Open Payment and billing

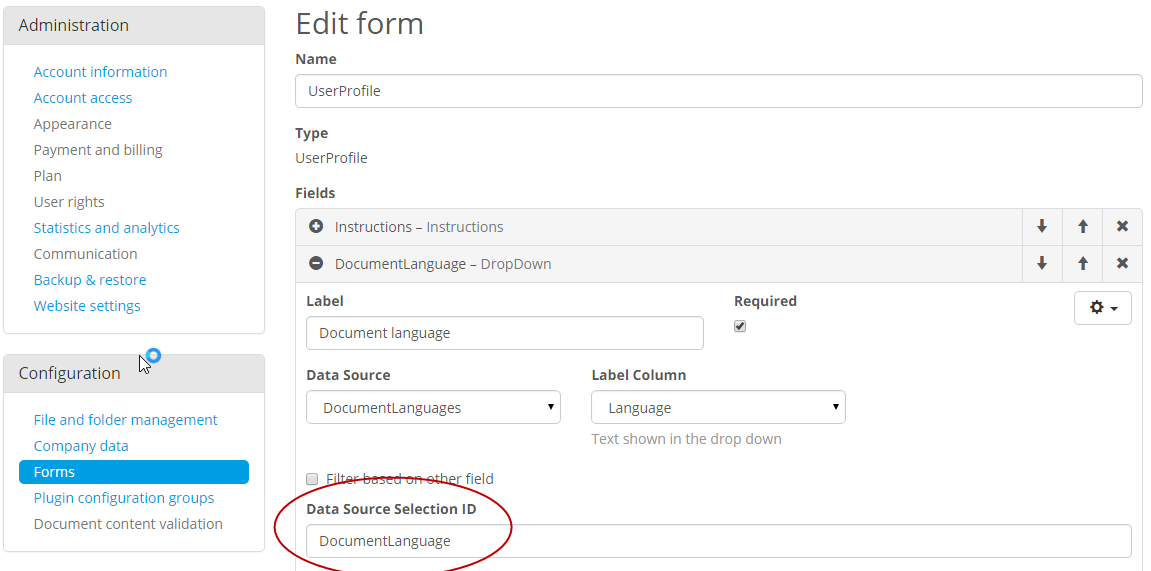(x=98, y=150)
